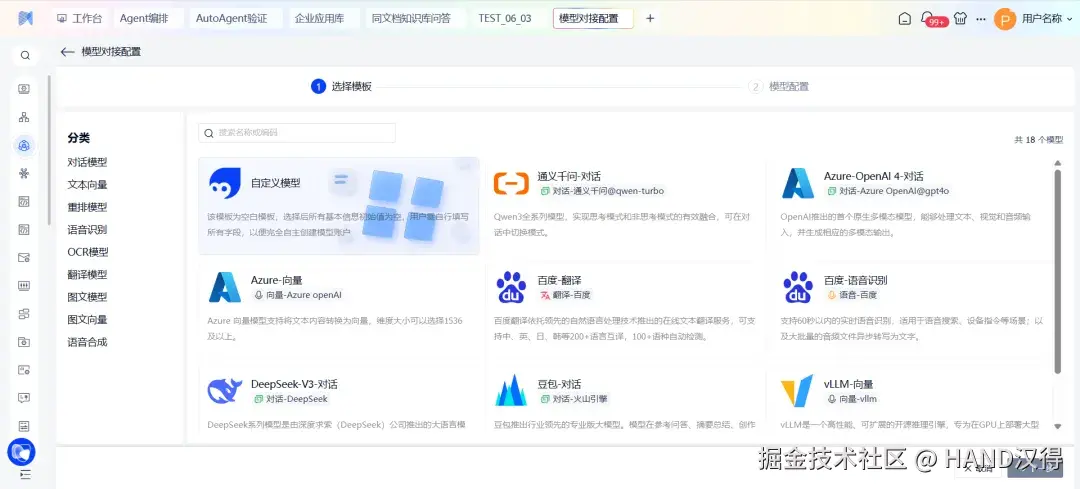Click the app logo in top-left corner
Screen dimensions: 1080x489
coord(25,19)
